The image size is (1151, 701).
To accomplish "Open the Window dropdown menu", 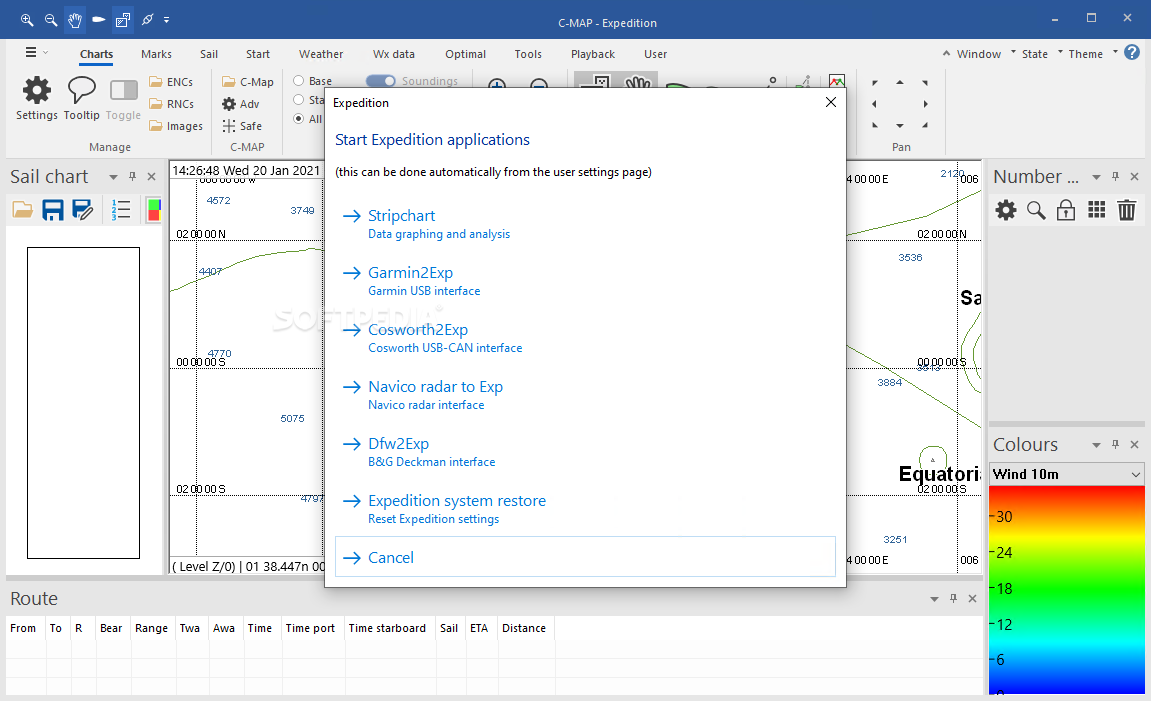I will click(x=978, y=54).
